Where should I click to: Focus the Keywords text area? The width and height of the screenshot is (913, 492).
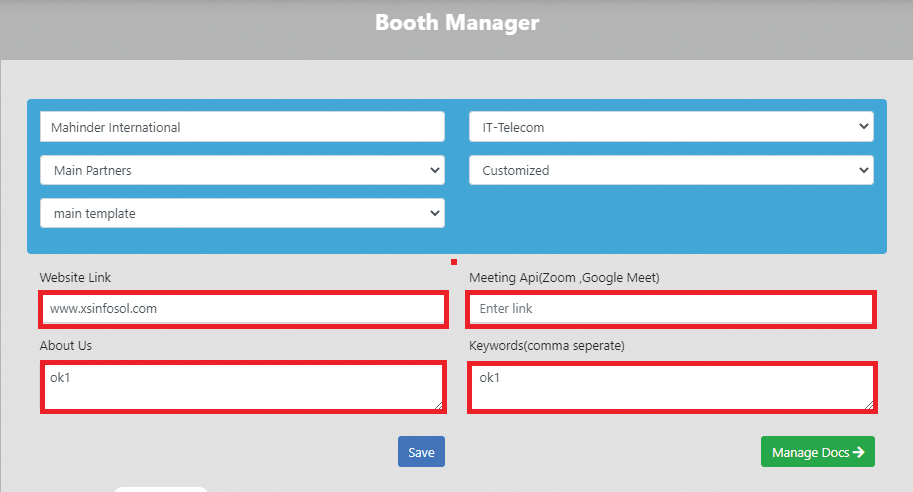click(671, 387)
